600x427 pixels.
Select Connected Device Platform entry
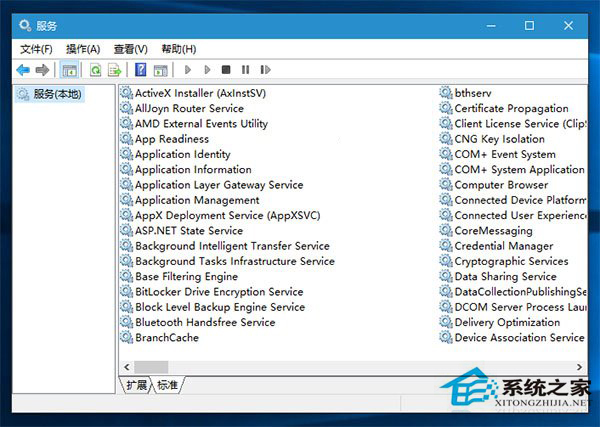(x=513, y=200)
